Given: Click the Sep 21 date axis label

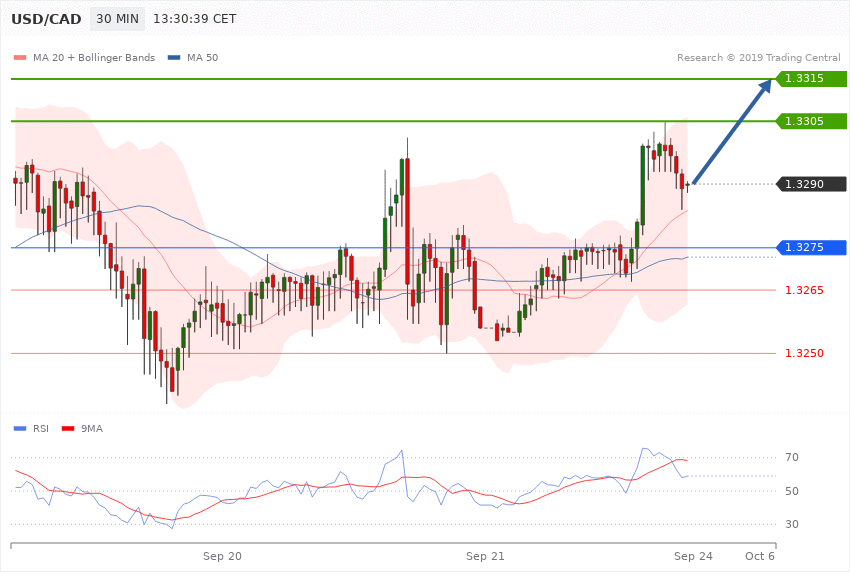Looking at the screenshot, I should 485,556.
